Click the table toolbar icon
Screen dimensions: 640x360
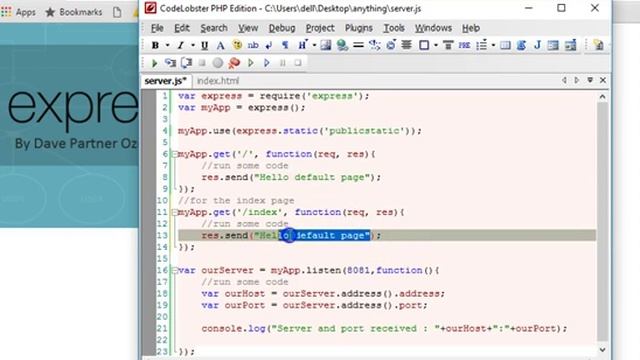coord(505,45)
